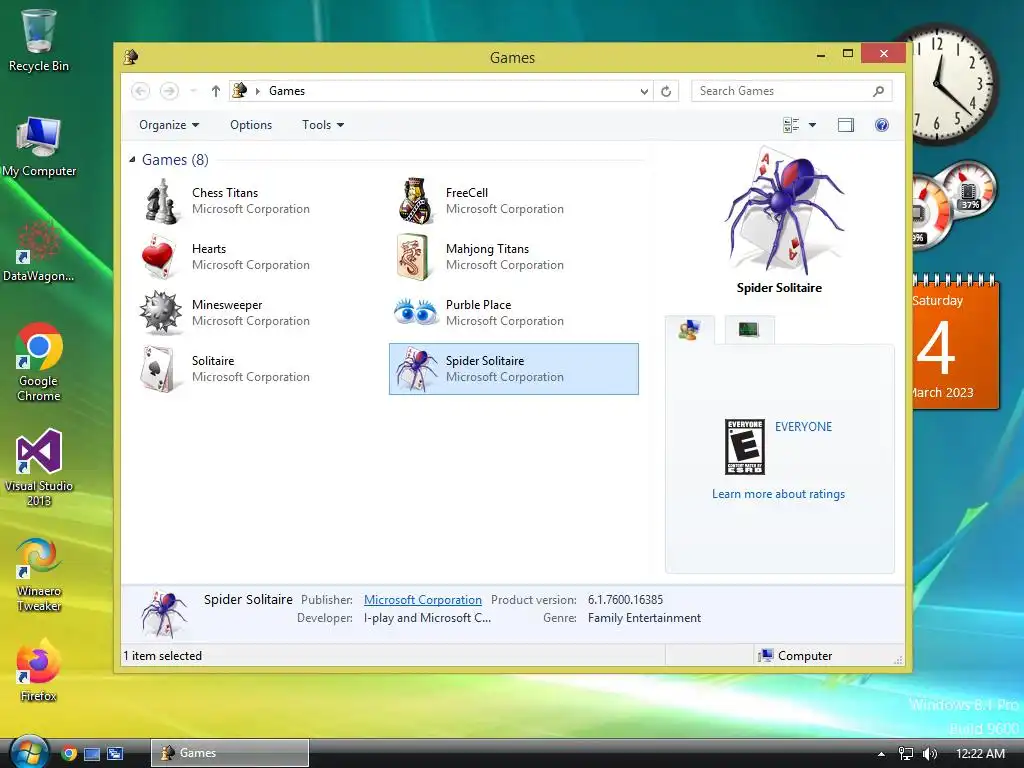Click the taskbar clock 12:22 AM

tap(980, 753)
